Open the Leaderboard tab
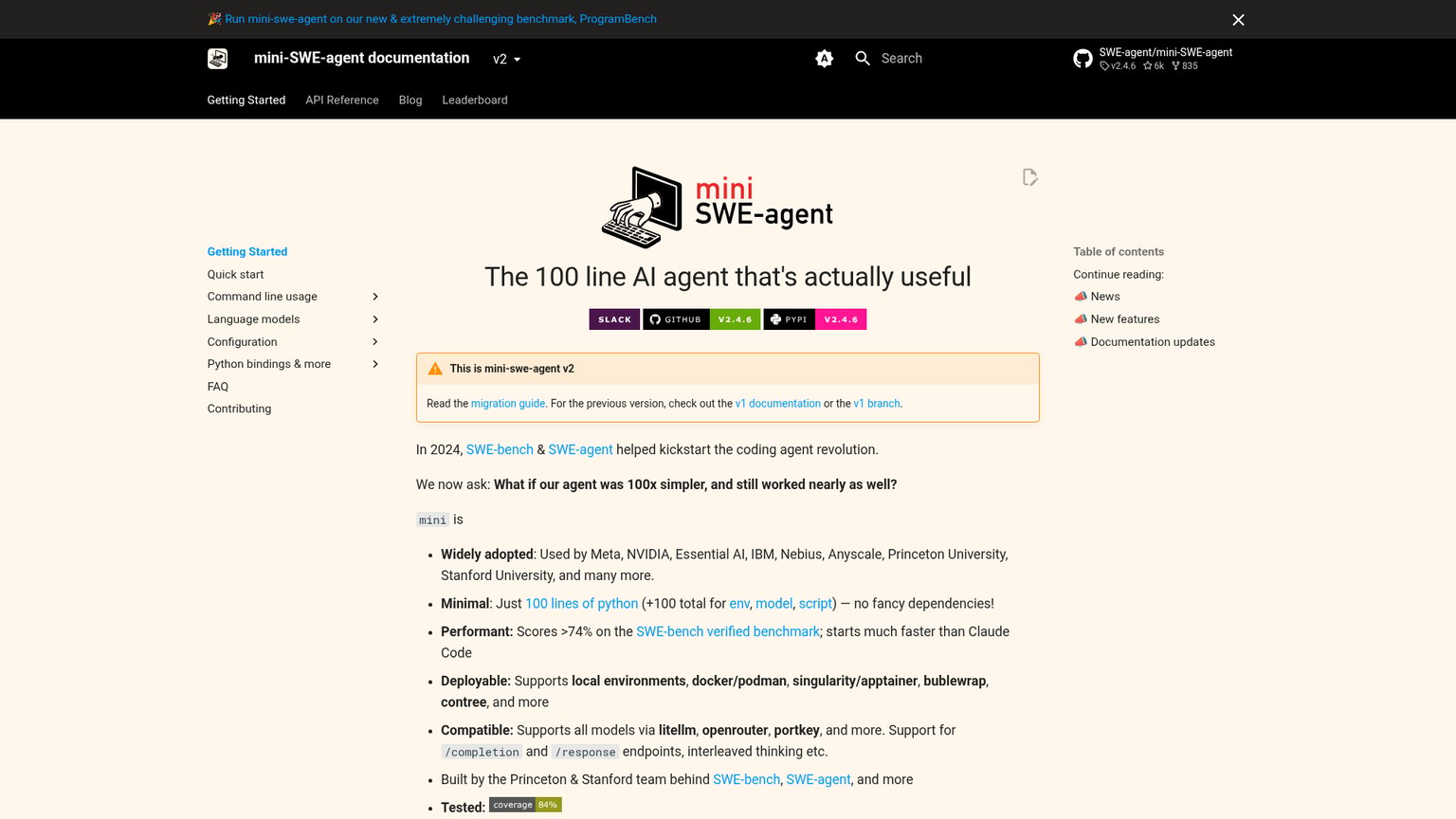 click(475, 100)
